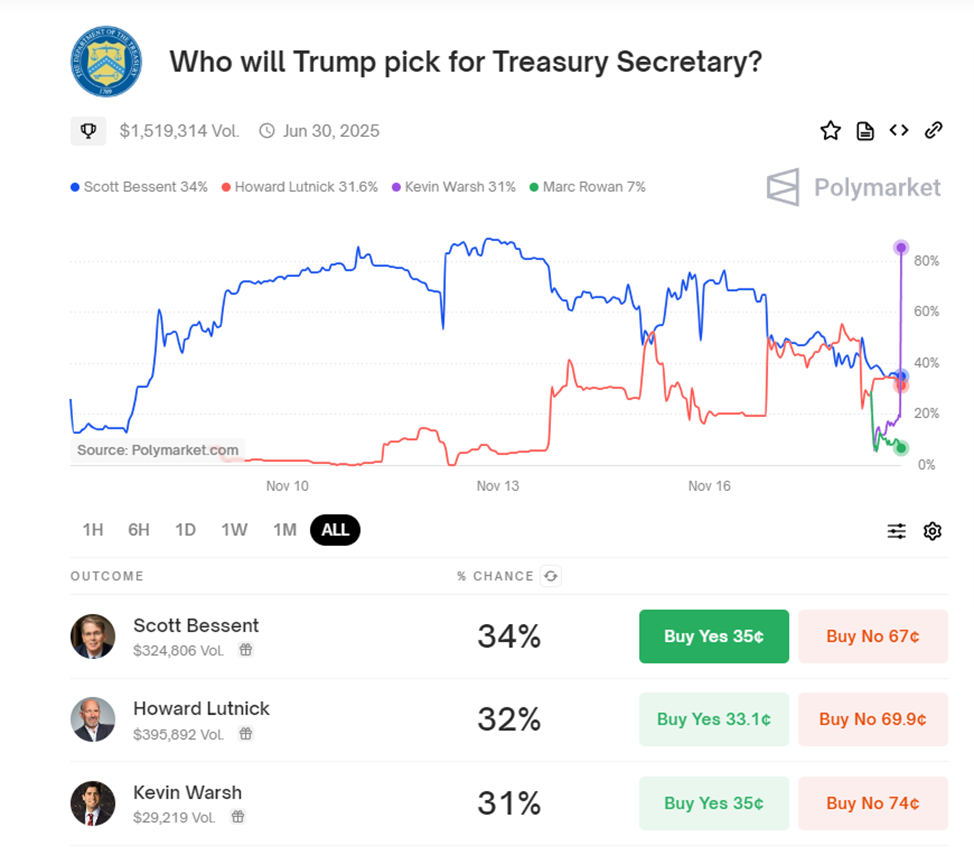Copy the market link icon
974x855 pixels.
pyautogui.click(x=933, y=131)
